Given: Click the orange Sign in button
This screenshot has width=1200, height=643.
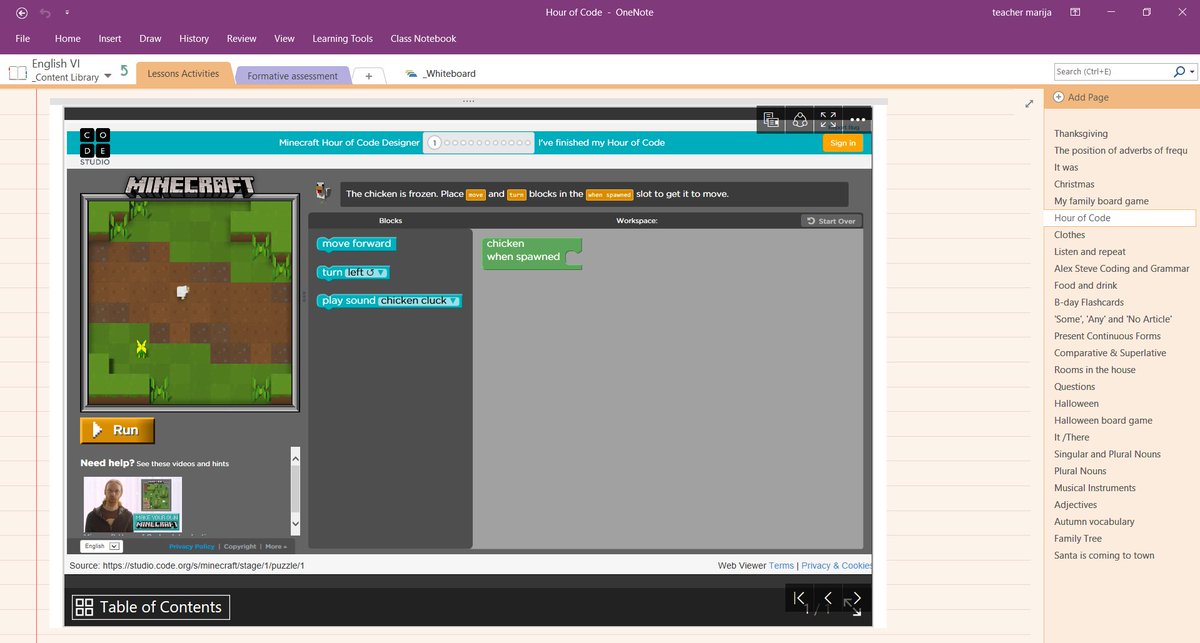Looking at the screenshot, I should [843, 143].
